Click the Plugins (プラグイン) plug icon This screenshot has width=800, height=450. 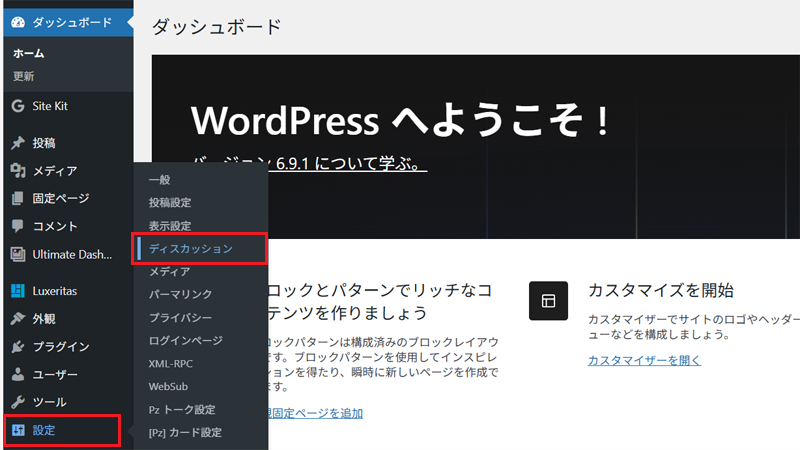point(17,347)
